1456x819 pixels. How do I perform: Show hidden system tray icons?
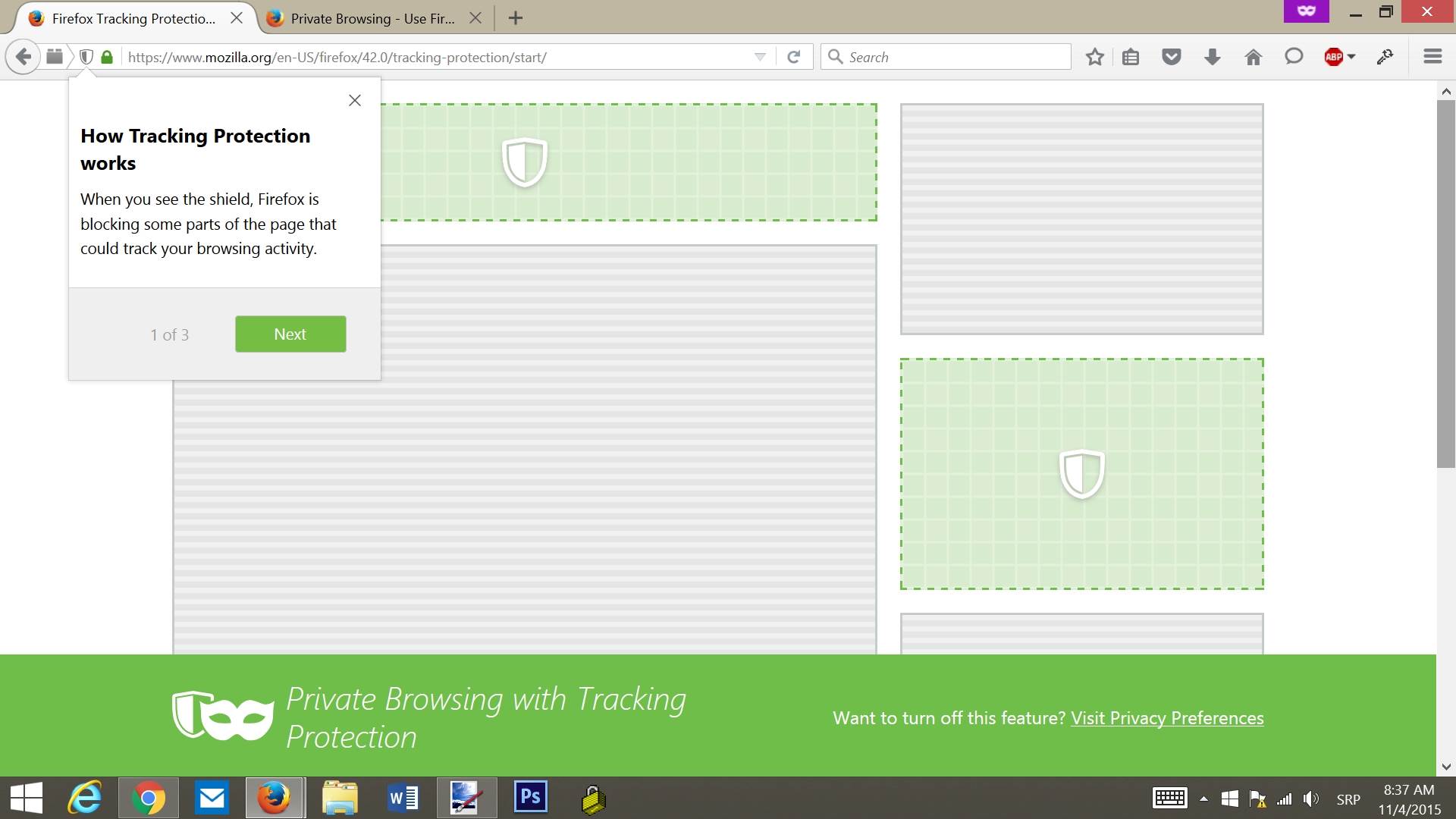(1203, 797)
